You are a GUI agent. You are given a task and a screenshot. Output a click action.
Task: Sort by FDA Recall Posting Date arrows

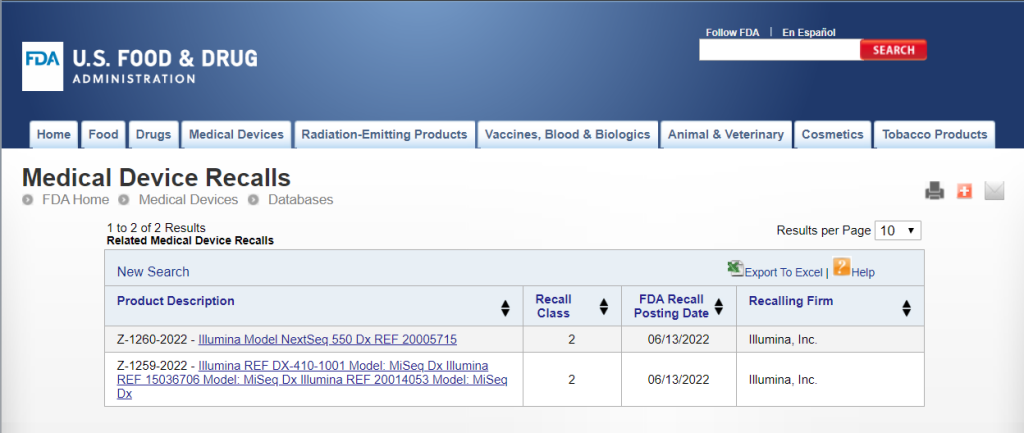point(719,306)
